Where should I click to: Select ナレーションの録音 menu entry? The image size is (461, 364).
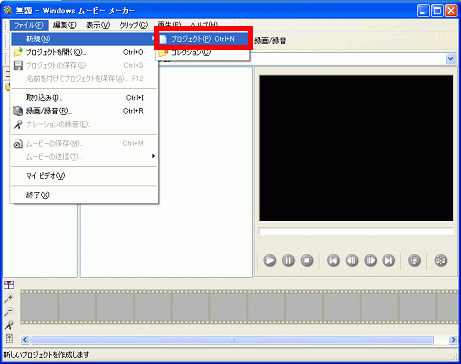click(x=84, y=124)
